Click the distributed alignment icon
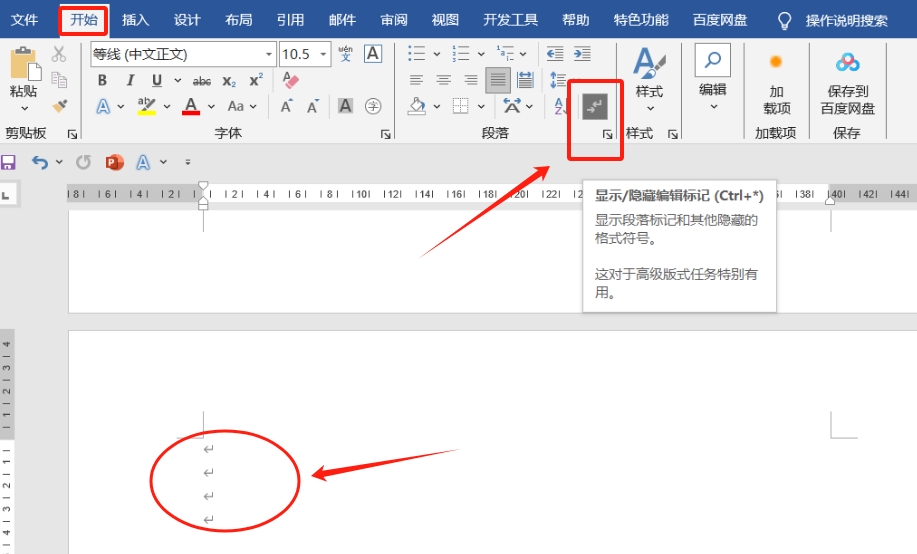The image size is (917, 554). click(x=525, y=80)
